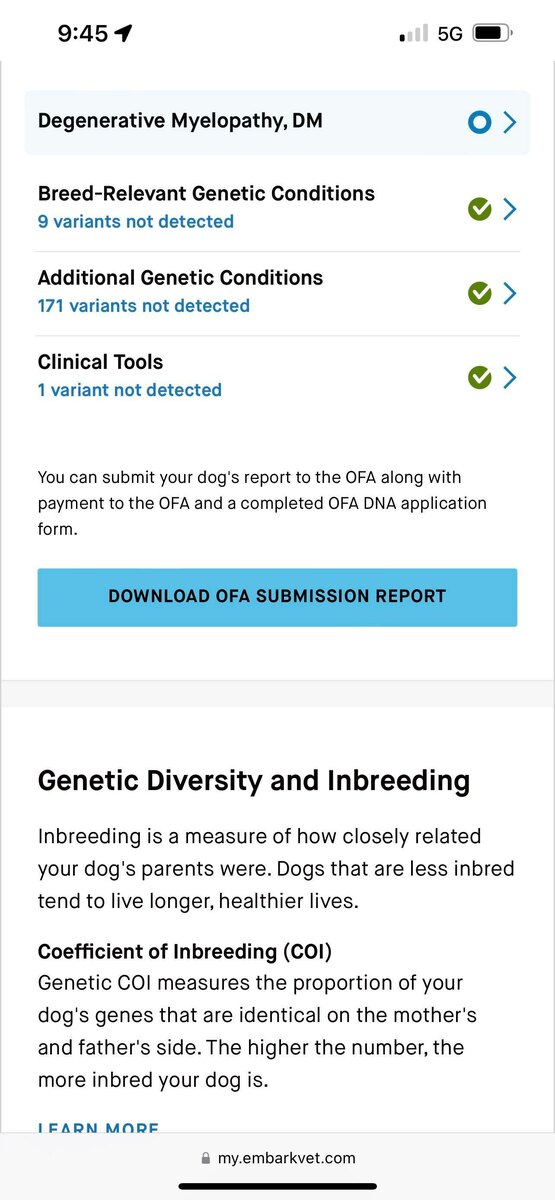
Task: Open 9 variants not detected link
Action: [136, 222]
